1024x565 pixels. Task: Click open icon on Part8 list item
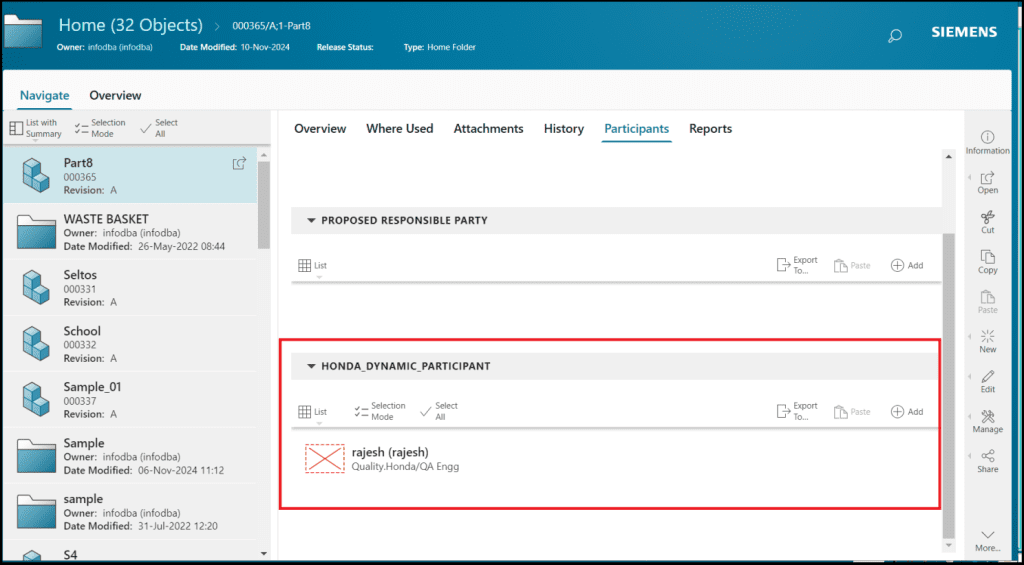239,164
